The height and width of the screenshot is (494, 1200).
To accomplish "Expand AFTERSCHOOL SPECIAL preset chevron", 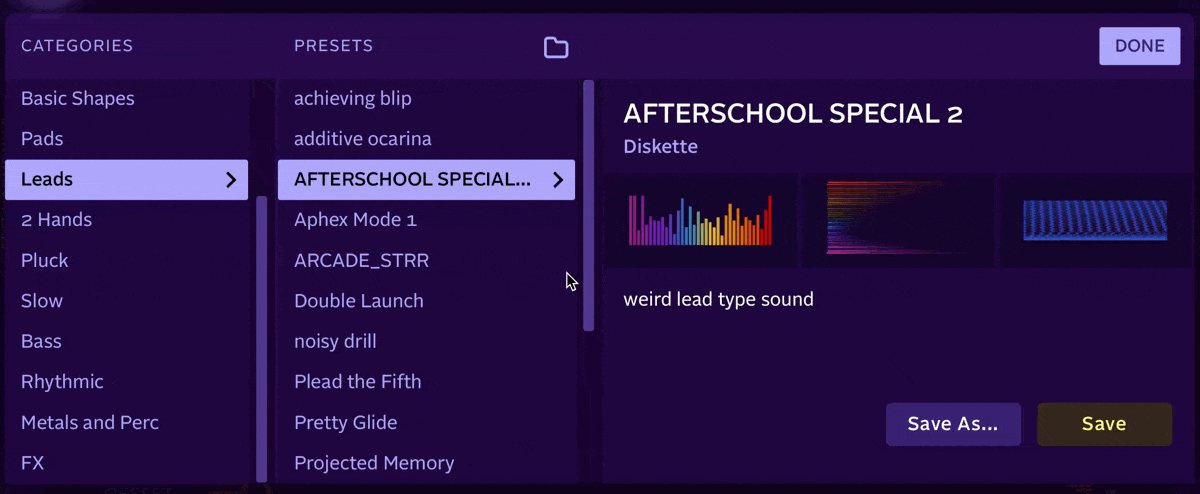I will 558,180.
